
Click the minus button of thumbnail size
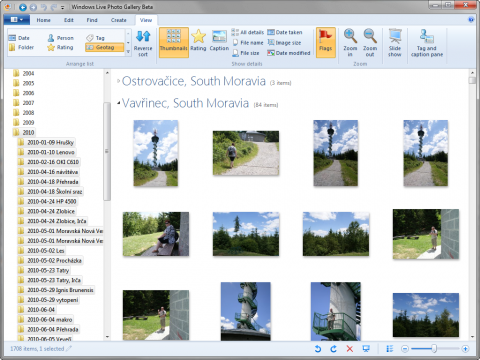405,349
